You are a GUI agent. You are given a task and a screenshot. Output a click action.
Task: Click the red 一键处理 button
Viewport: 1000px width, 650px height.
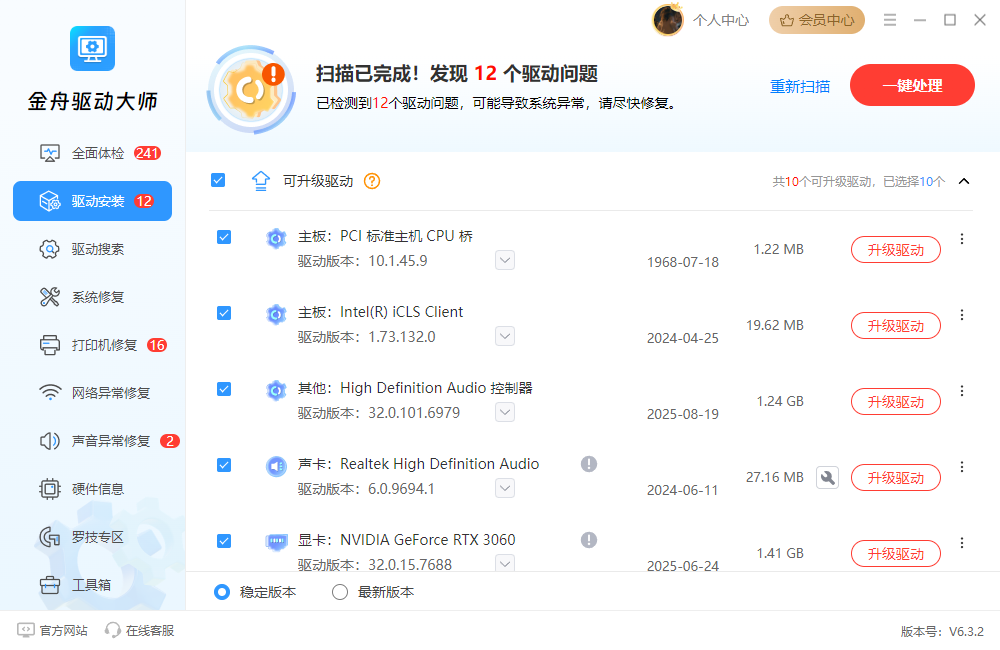click(x=912, y=85)
